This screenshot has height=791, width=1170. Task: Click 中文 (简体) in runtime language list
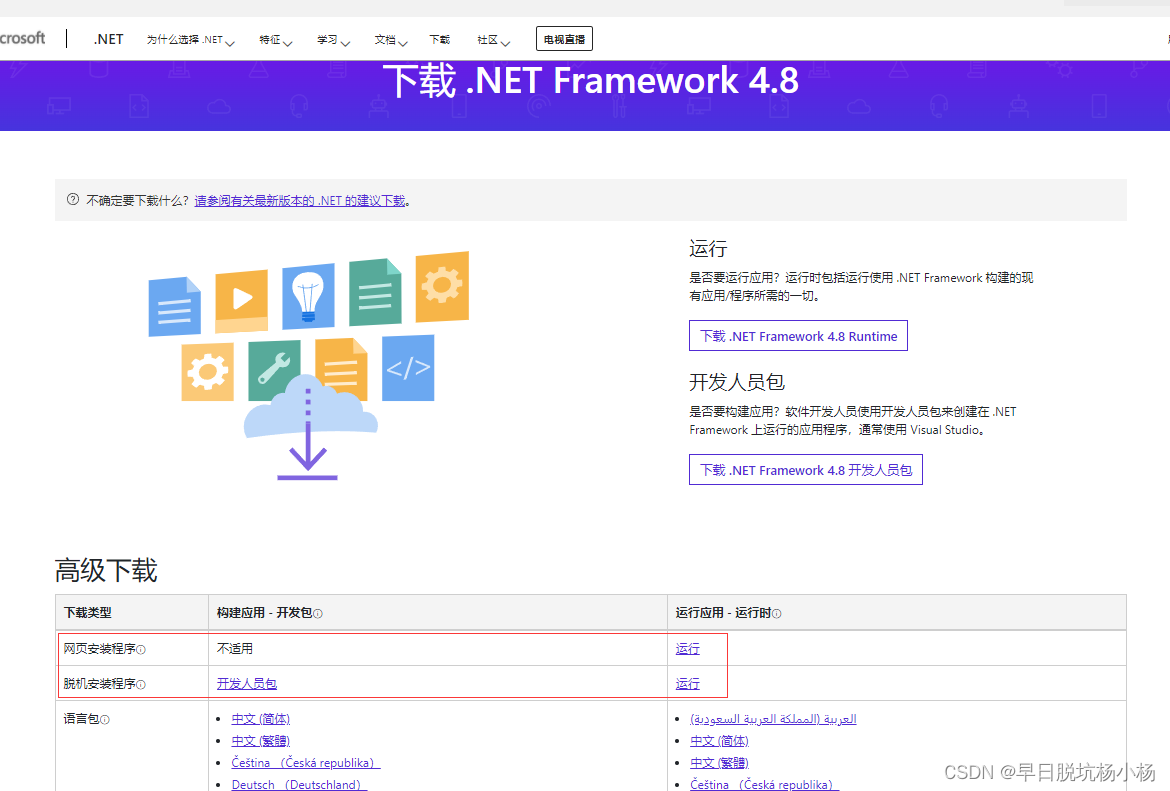pyautogui.click(x=719, y=741)
